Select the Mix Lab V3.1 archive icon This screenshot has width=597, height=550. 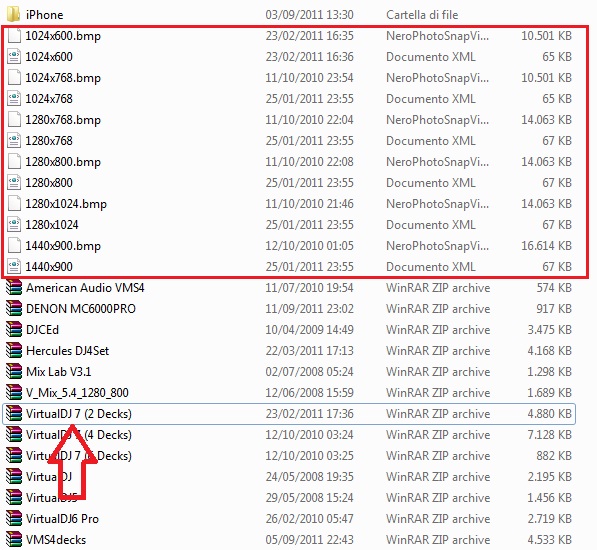pyautogui.click(x=14, y=371)
